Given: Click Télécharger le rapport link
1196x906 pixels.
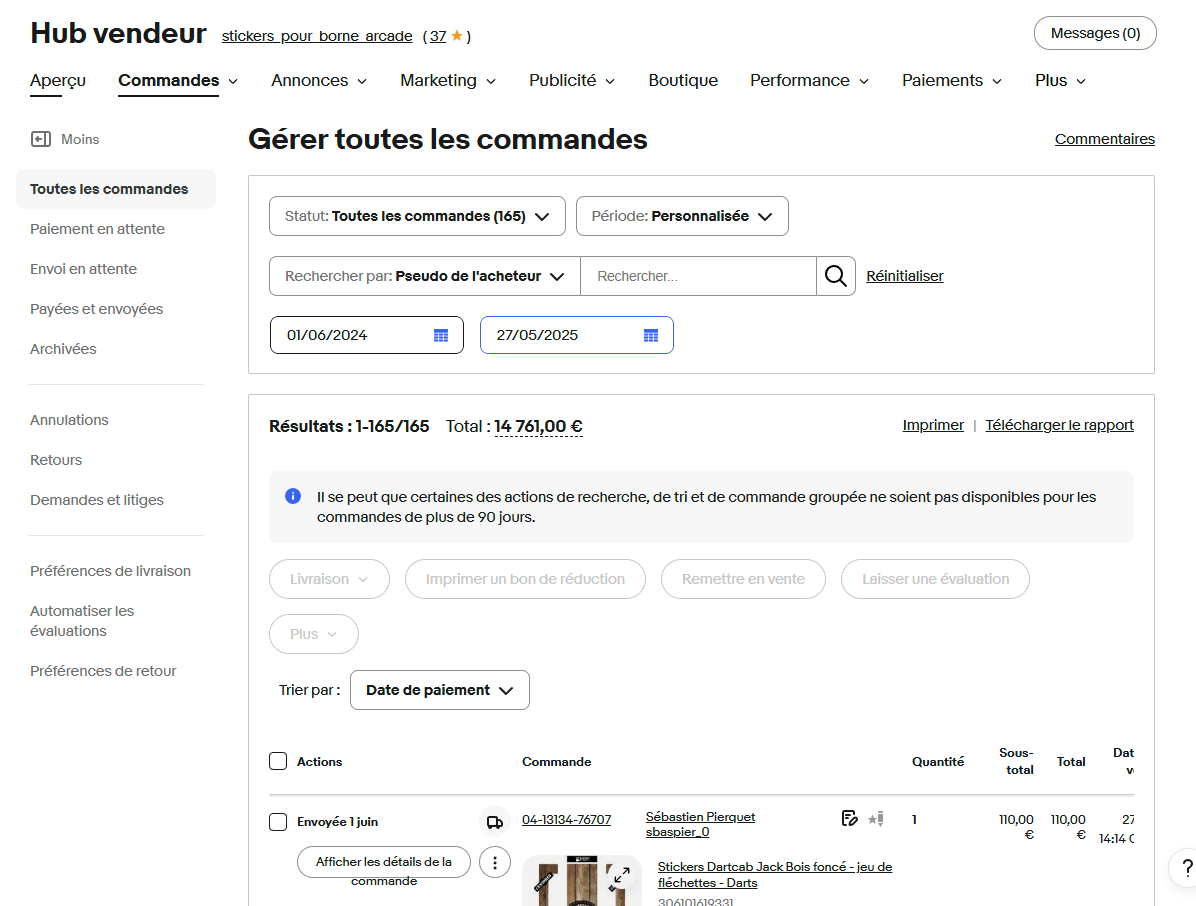Looking at the screenshot, I should pos(1059,425).
